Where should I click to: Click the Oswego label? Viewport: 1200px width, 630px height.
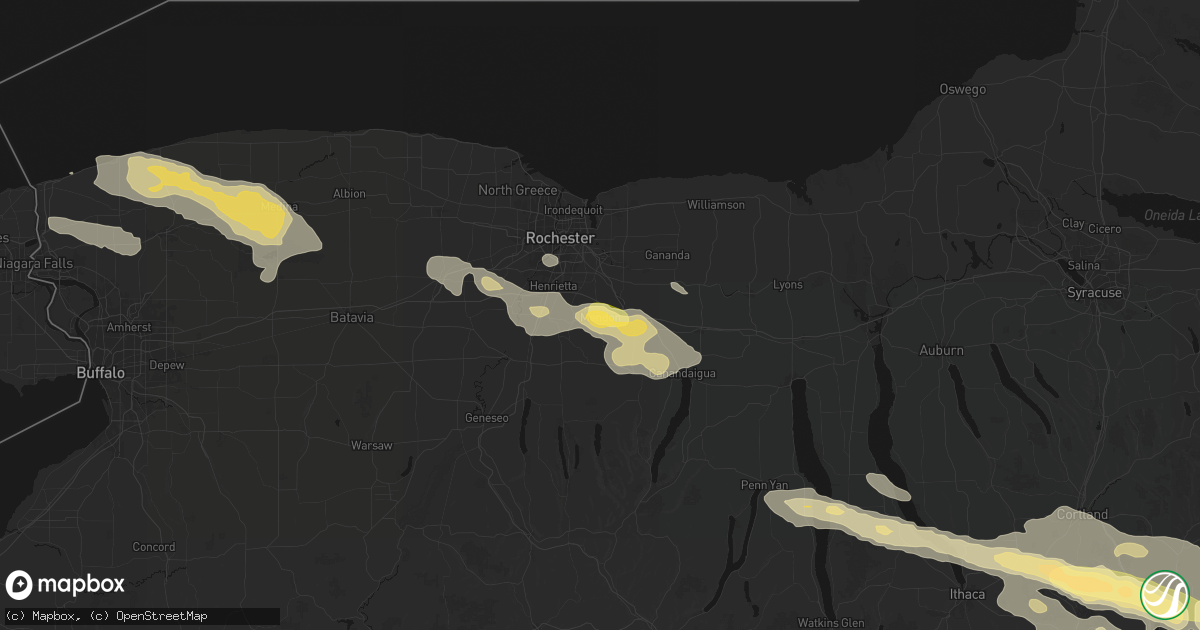tap(963, 89)
